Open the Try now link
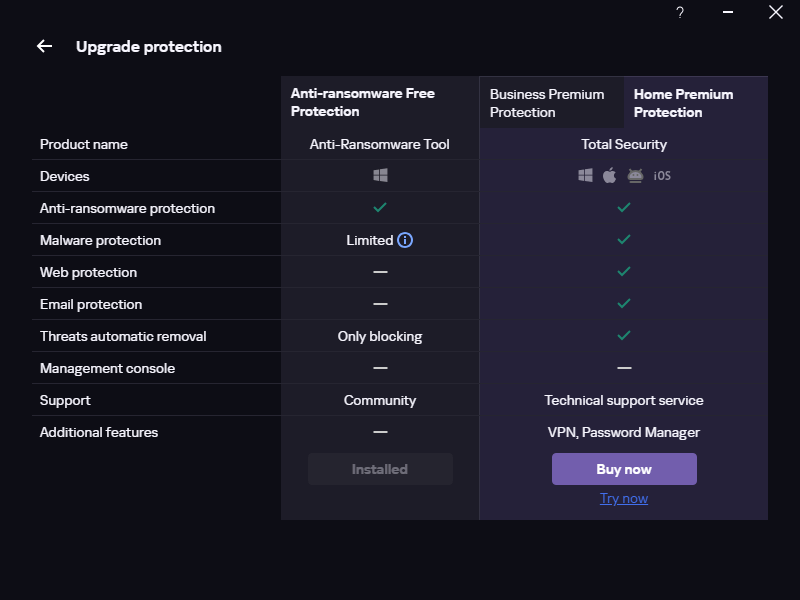800x600 pixels. pyautogui.click(x=624, y=498)
